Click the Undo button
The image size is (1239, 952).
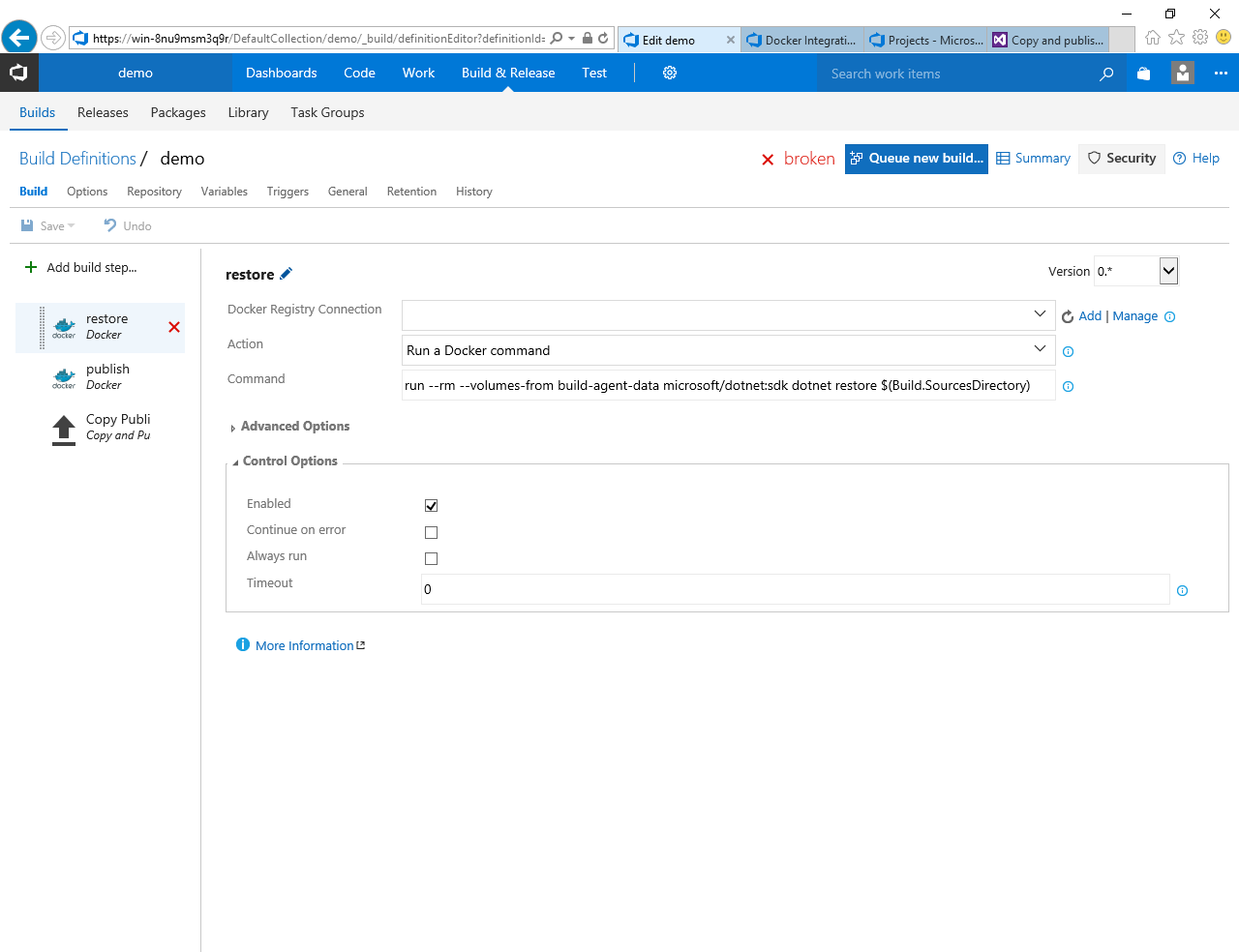(x=127, y=226)
